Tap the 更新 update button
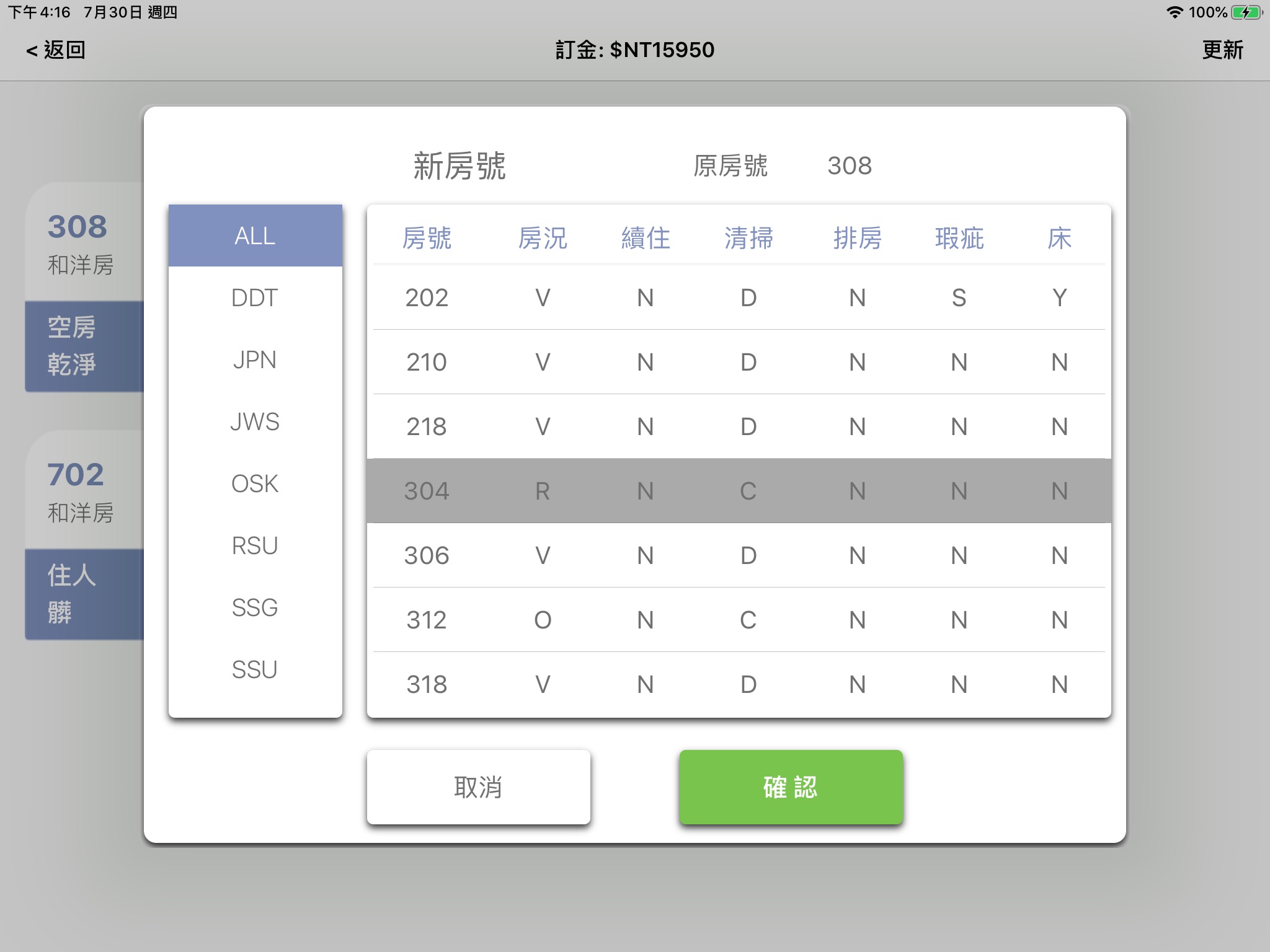This screenshot has height=952, width=1270. coord(1222,50)
